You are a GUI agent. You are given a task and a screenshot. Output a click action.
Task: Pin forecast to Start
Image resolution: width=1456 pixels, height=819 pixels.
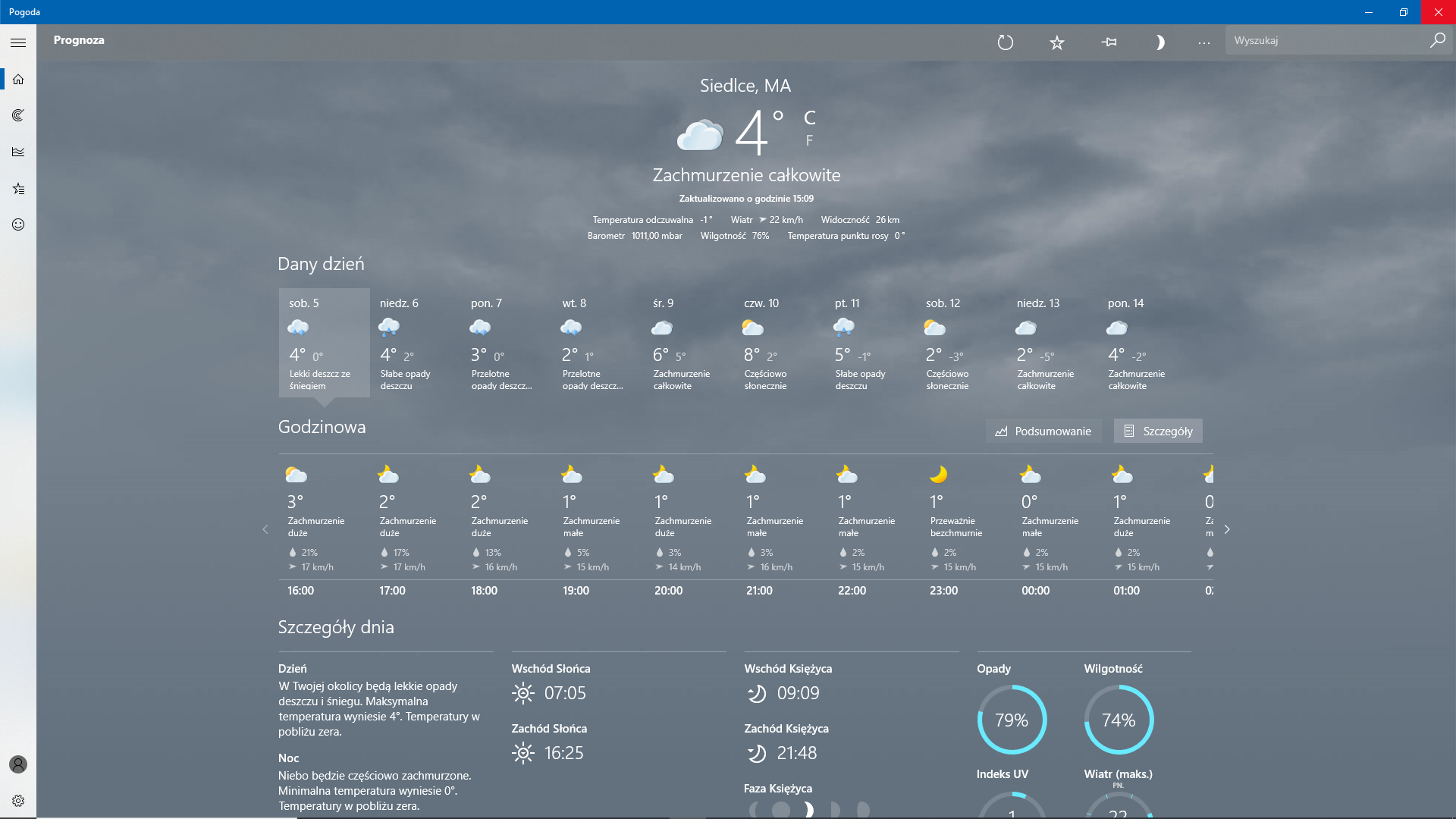[x=1109, y=42]
